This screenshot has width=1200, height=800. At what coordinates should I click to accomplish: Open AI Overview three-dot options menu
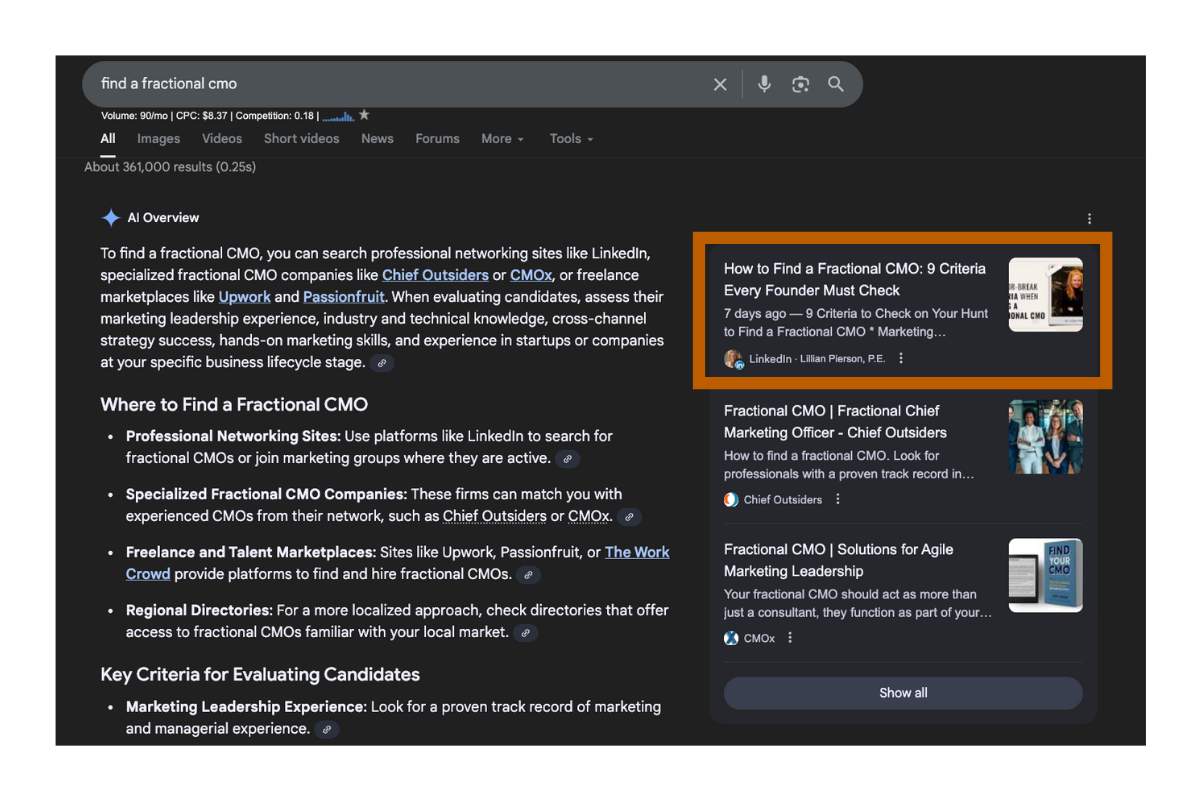tap(1089, 219)
